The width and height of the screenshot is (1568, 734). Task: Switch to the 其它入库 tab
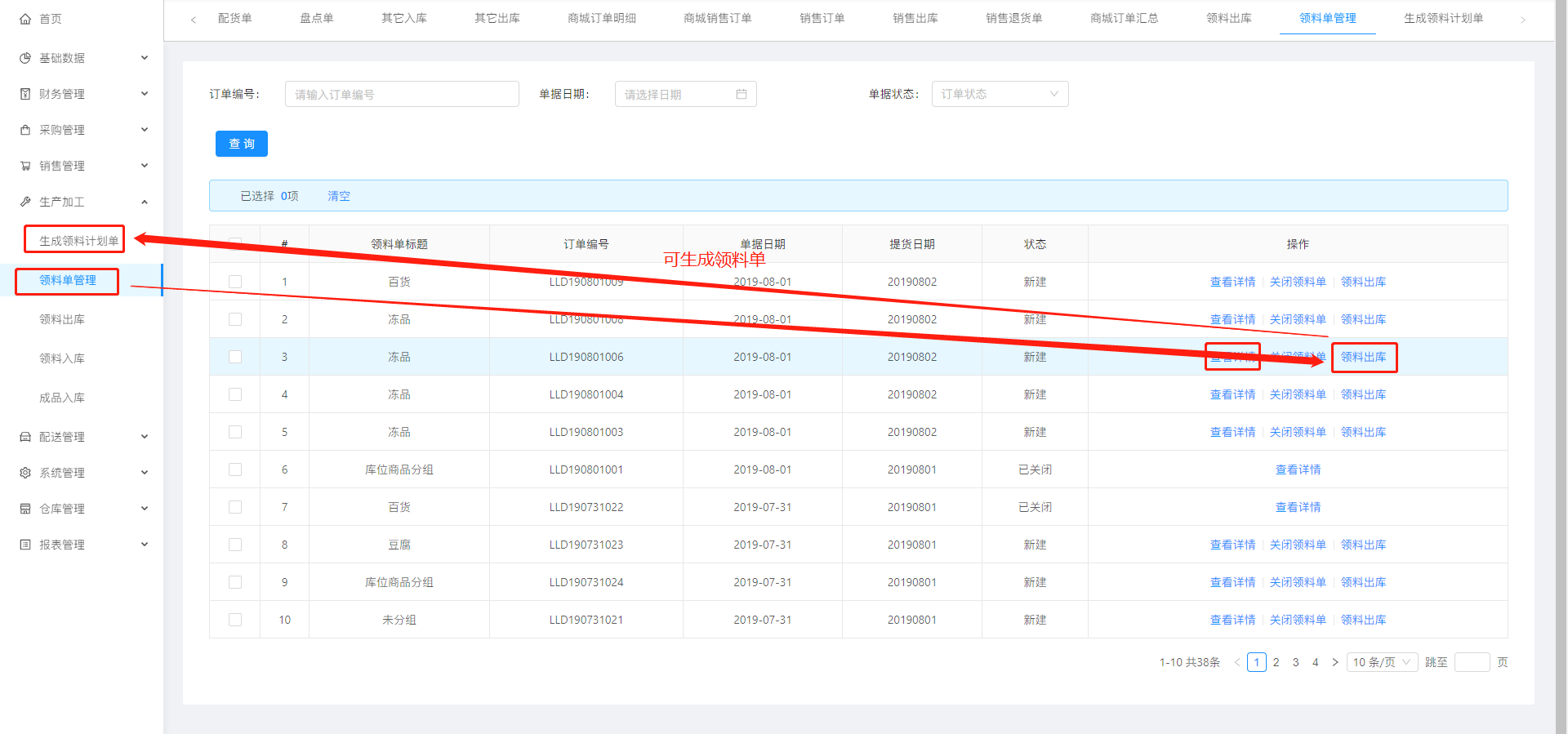pyautogui.click(x=404, y=18)
